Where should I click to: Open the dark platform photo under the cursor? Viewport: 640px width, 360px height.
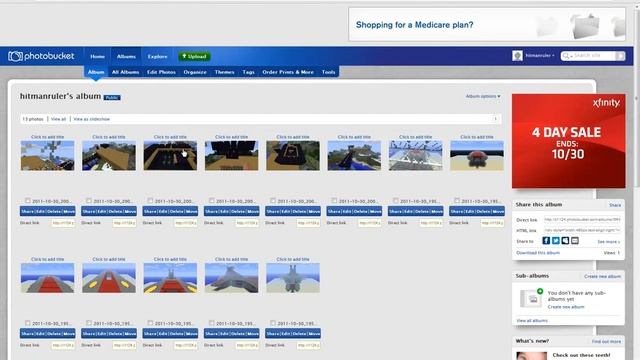170,156
